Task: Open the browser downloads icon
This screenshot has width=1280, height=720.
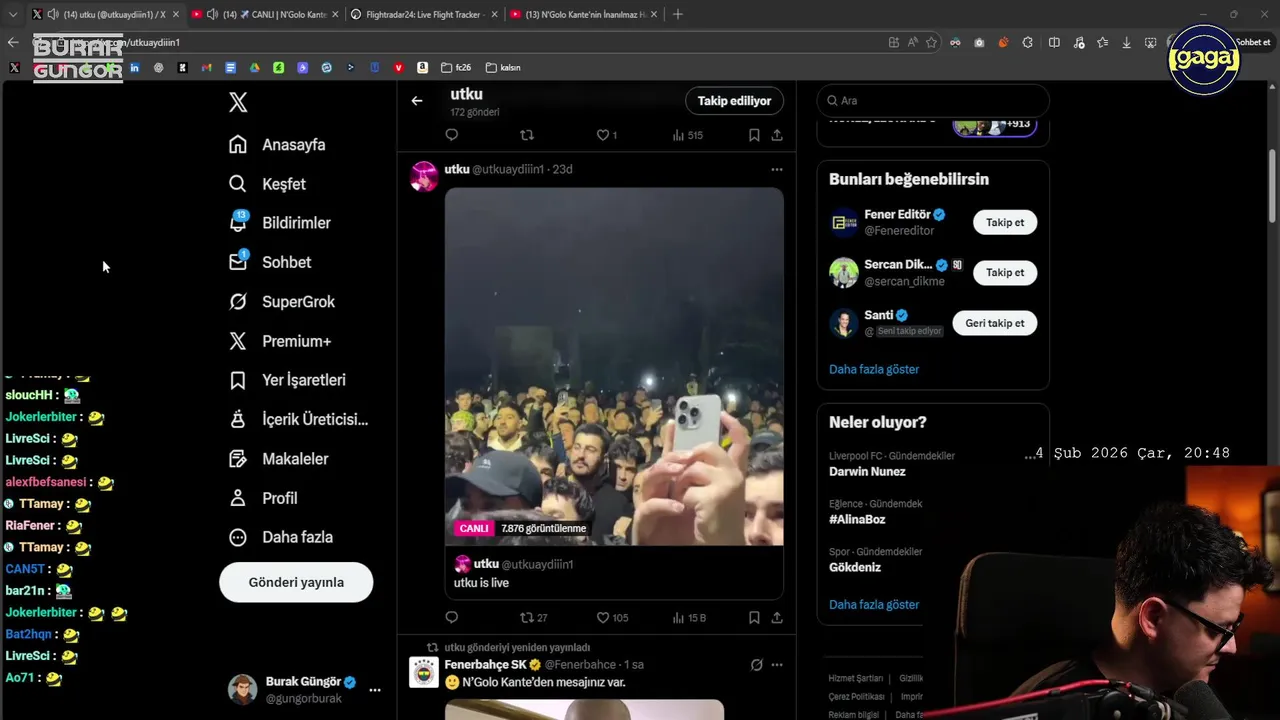Action: click(1127, 42)
